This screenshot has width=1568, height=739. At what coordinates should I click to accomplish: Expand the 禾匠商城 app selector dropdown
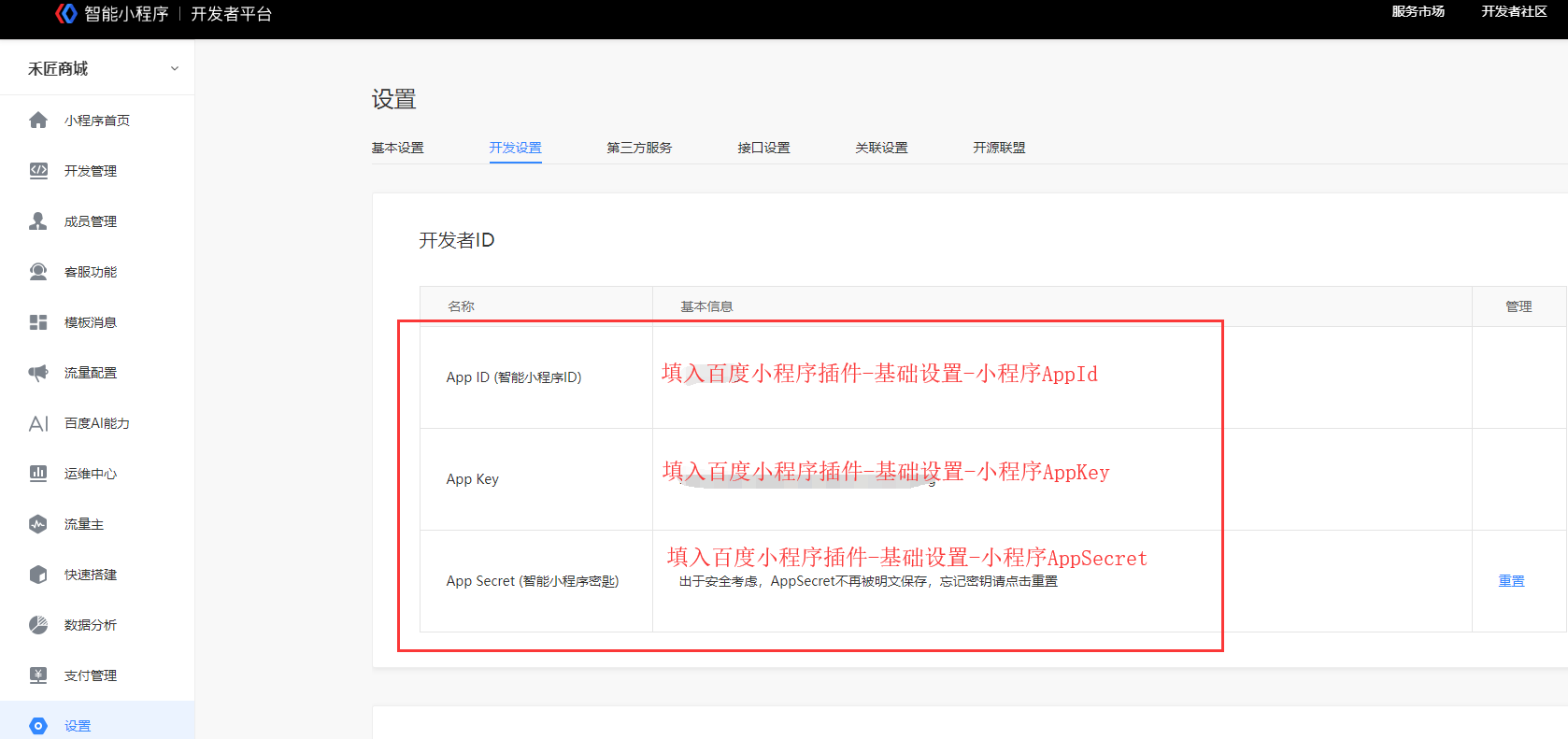click(x=174, y=68)
